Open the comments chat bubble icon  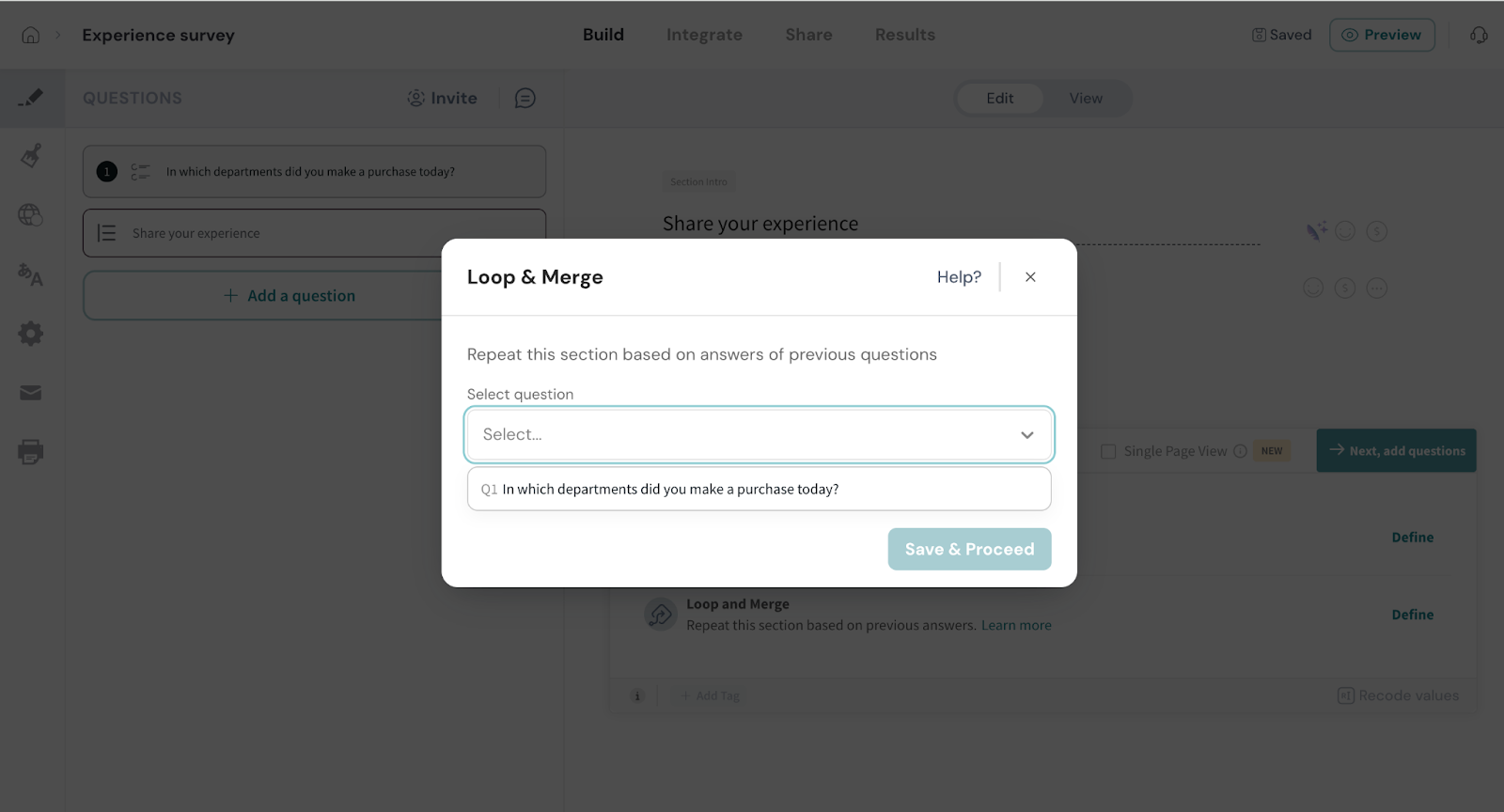tap(525, 98)
